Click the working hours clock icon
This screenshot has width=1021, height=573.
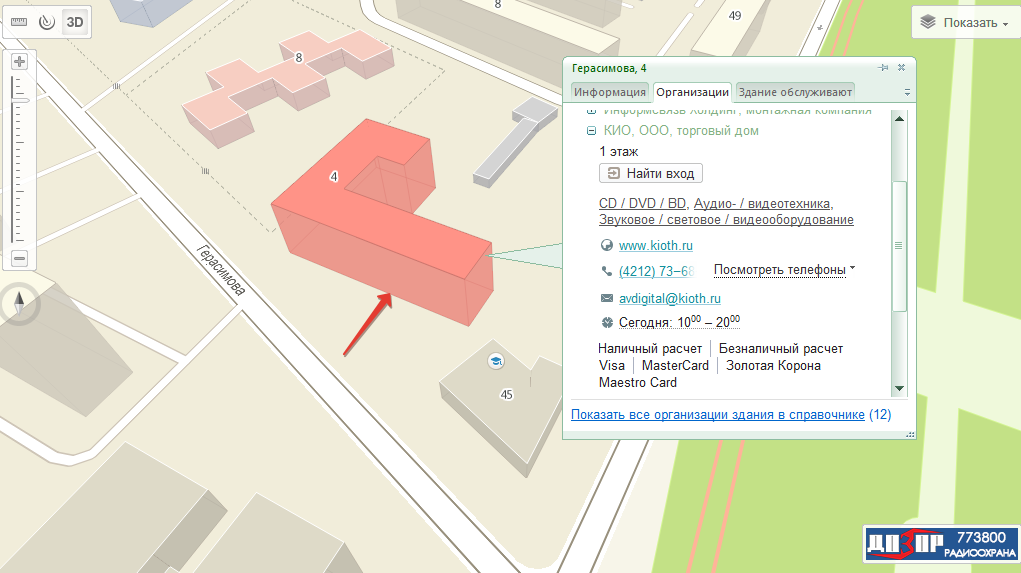pos(607,322)
